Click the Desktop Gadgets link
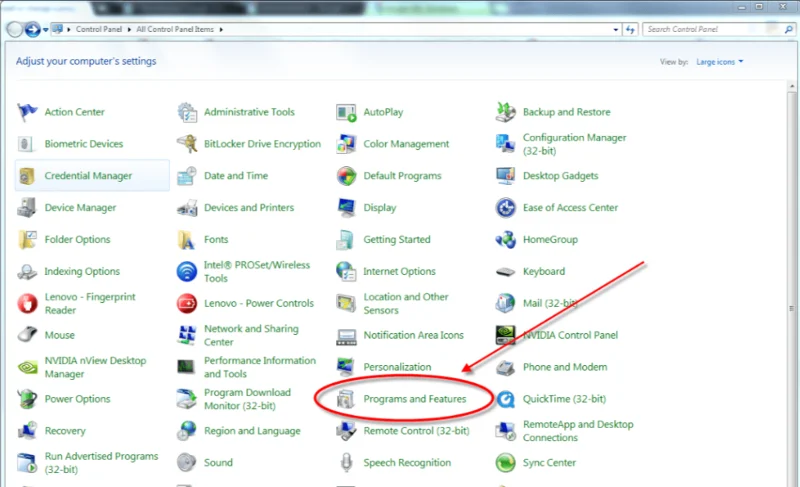 [560, 176]
